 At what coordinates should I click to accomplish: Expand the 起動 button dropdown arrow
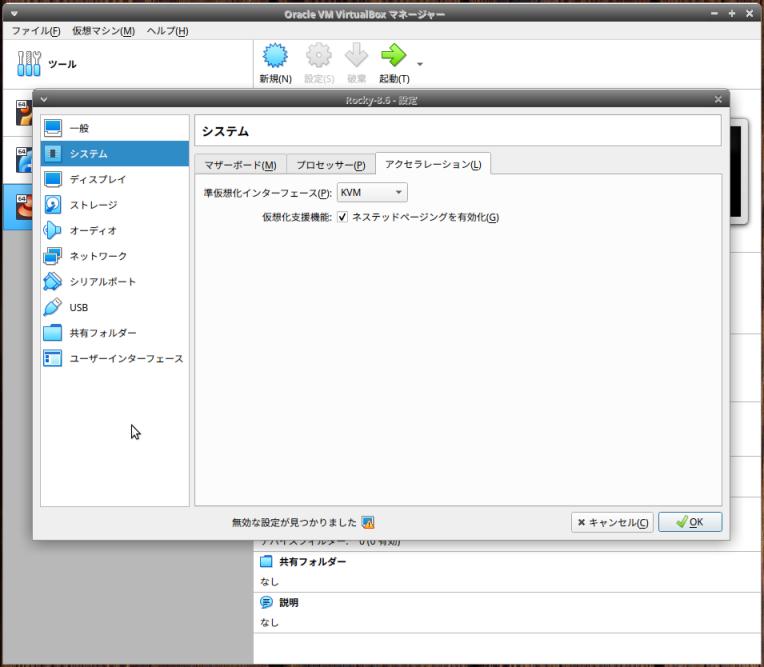click(x=420, y=64)
